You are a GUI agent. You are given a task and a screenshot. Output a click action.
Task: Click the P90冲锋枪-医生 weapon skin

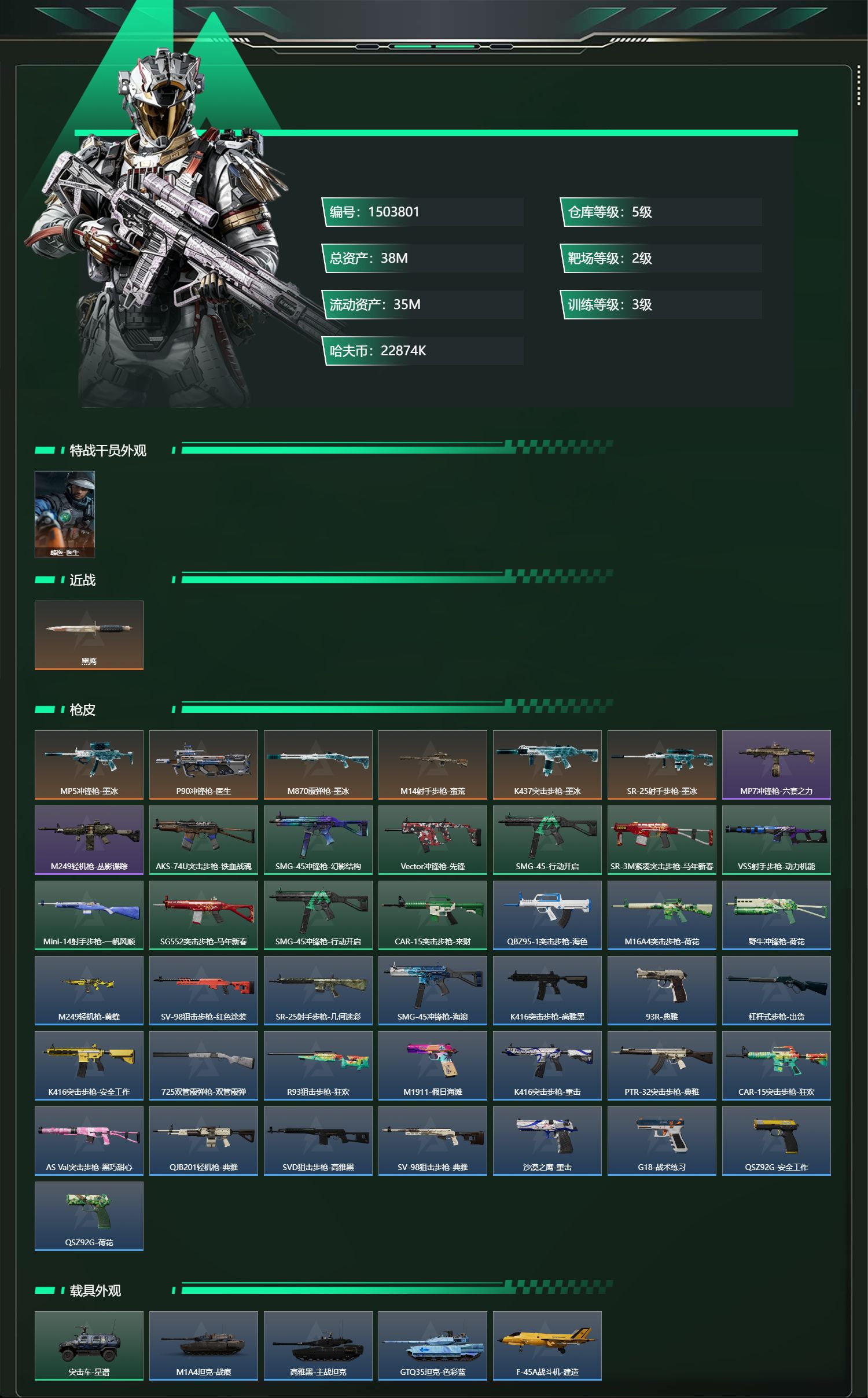204,764
